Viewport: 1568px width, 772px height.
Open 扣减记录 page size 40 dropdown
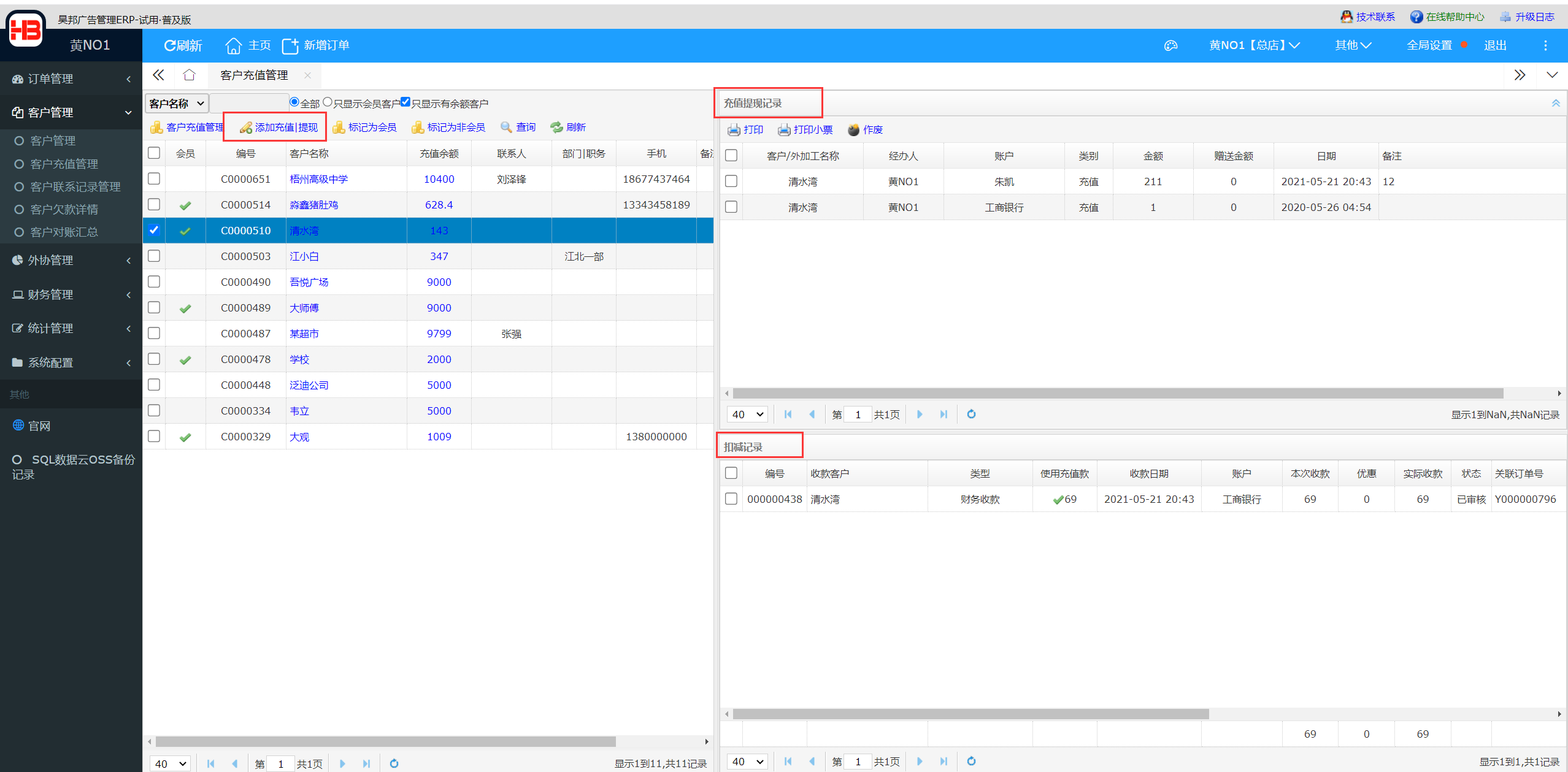pos(747,761)
